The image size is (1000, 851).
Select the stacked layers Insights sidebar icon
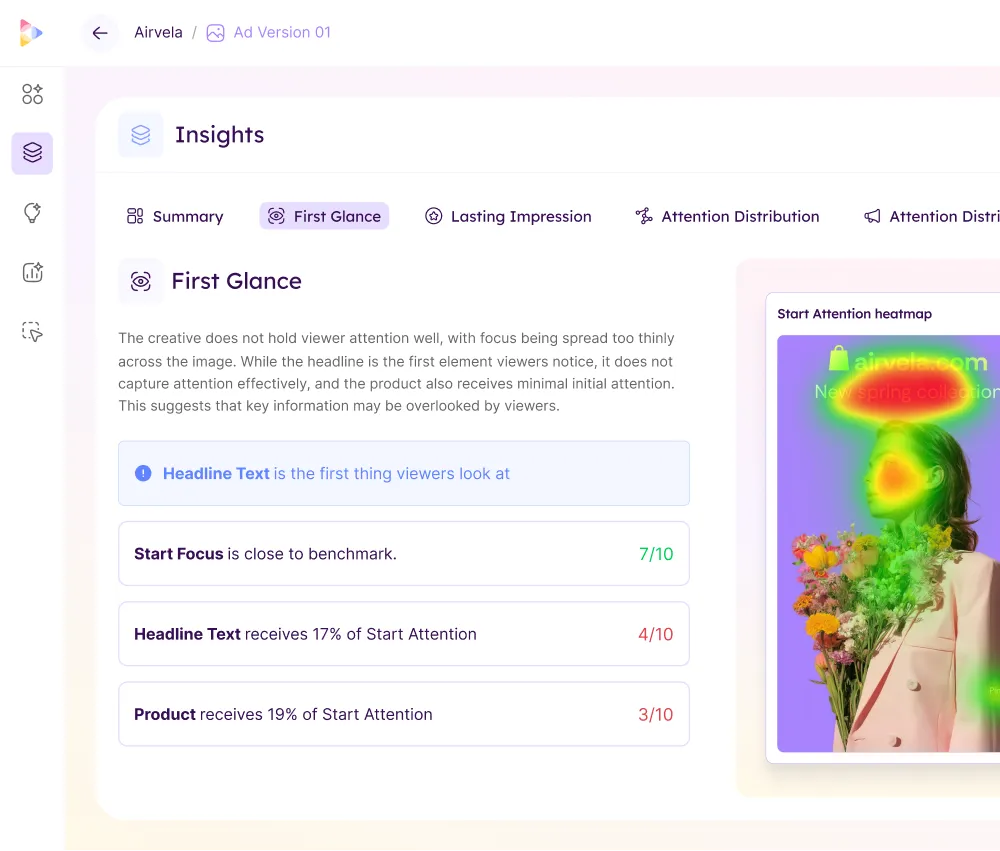(x=32, y=153)
